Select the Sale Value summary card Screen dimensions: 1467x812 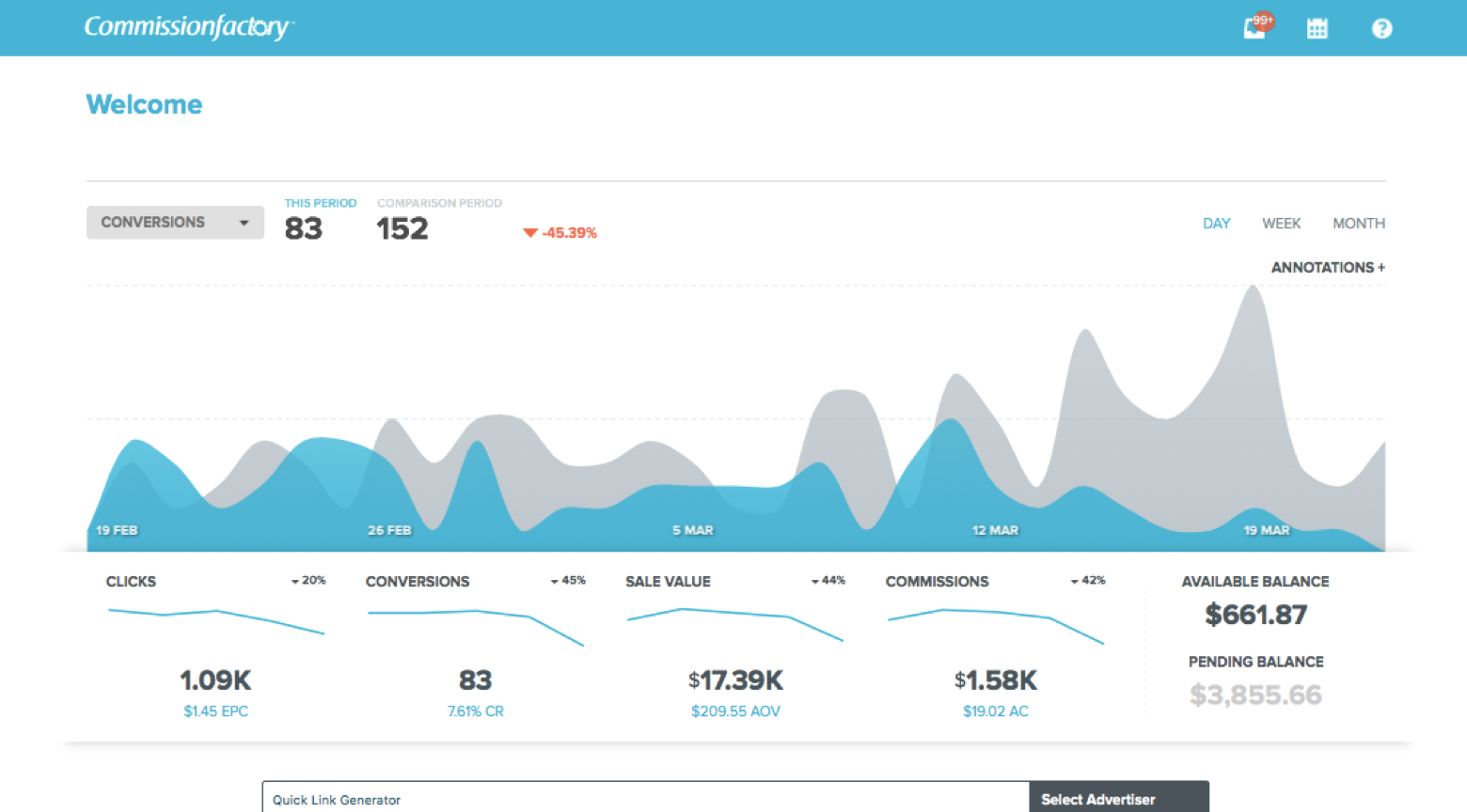[734, 645]
